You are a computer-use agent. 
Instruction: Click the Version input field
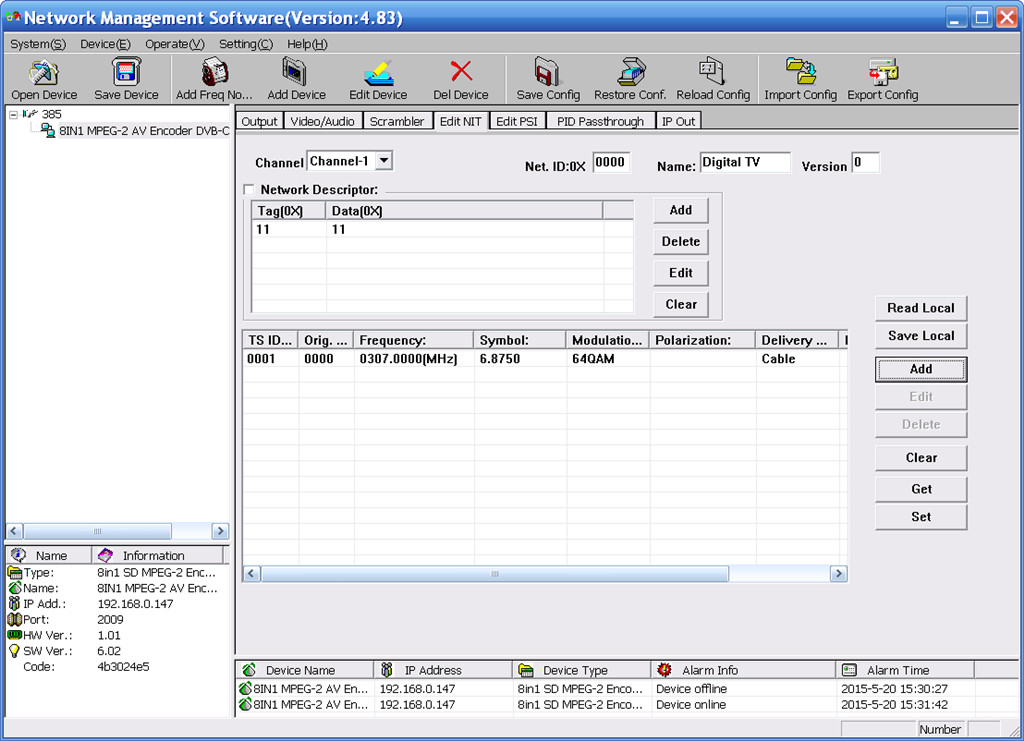[x=866, y=163]
